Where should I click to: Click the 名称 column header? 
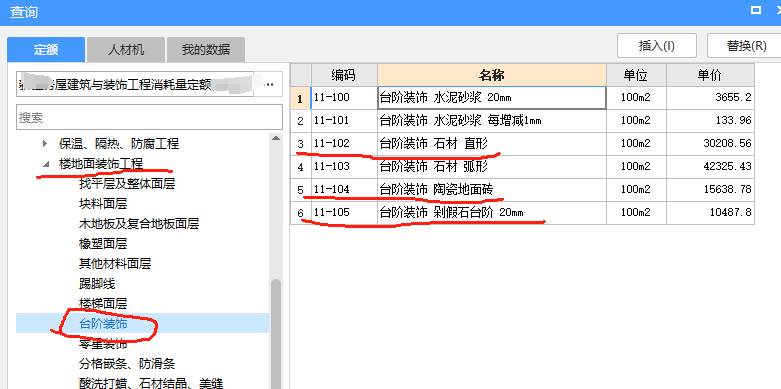[x=492, y=75]
